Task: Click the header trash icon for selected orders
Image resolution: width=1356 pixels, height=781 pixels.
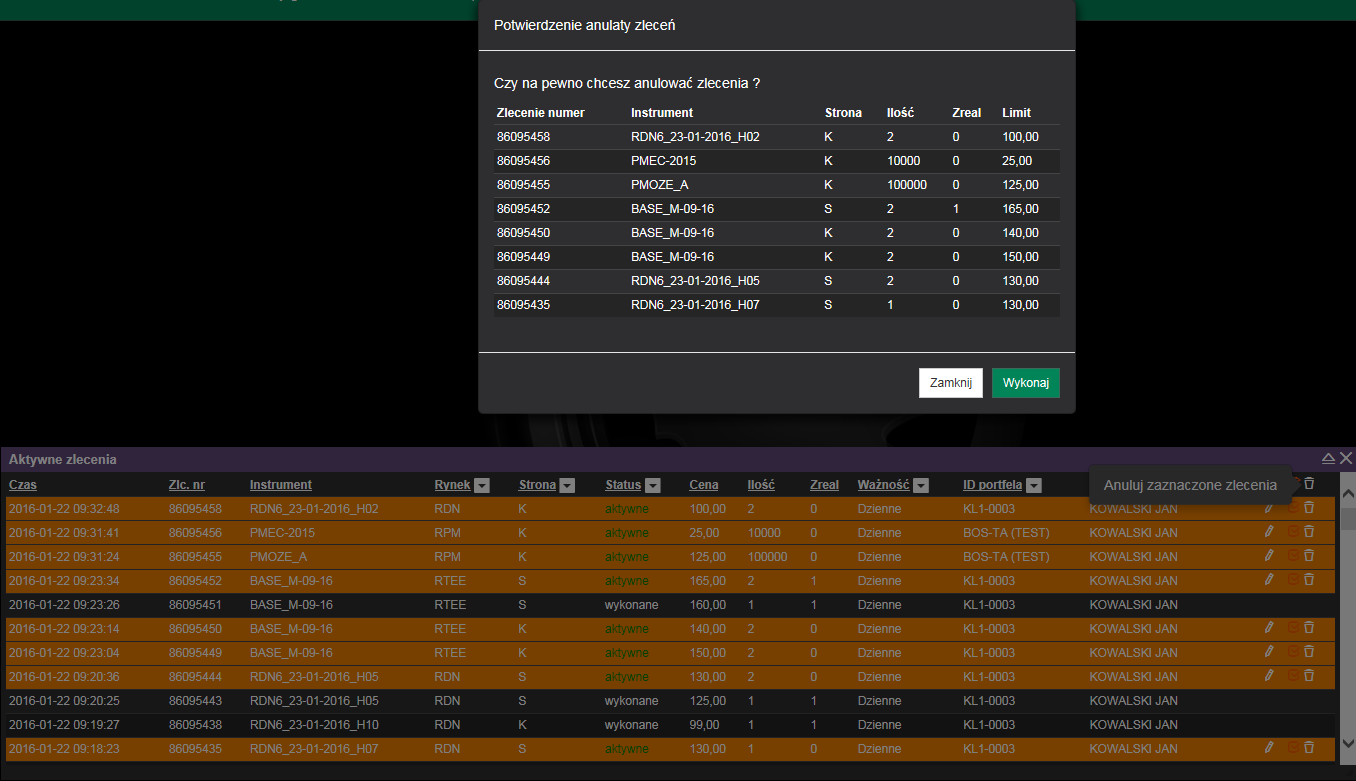Action: [1309, 483]
